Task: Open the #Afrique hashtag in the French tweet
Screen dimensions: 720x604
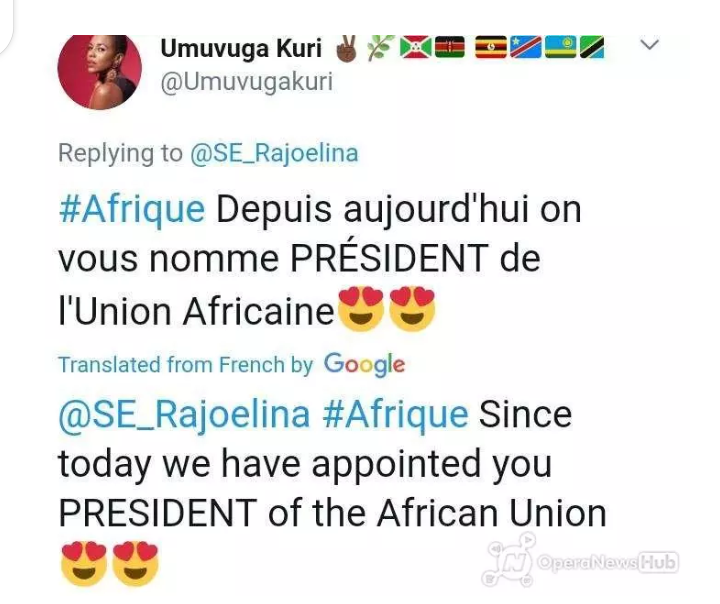Action: pyautogui.click(x=131, y=210)
